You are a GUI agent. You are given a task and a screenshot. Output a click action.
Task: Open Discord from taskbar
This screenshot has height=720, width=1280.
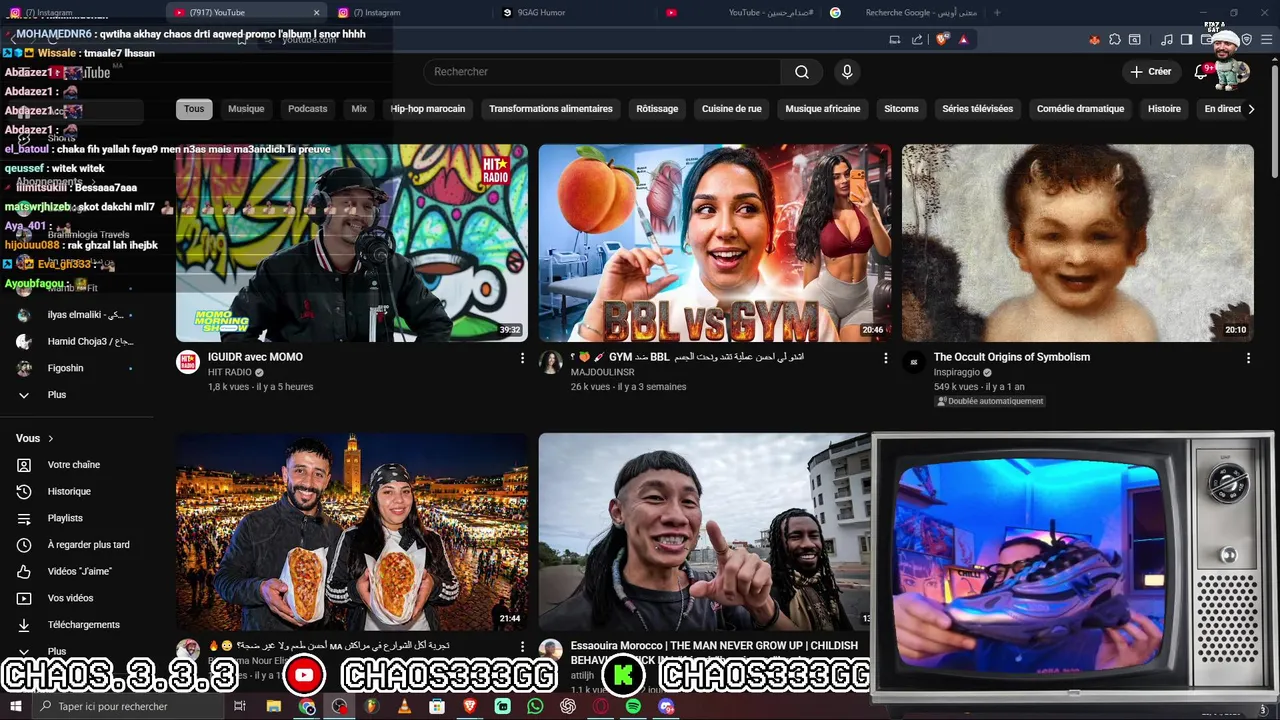pyautogui.click(x=666, y=706)
